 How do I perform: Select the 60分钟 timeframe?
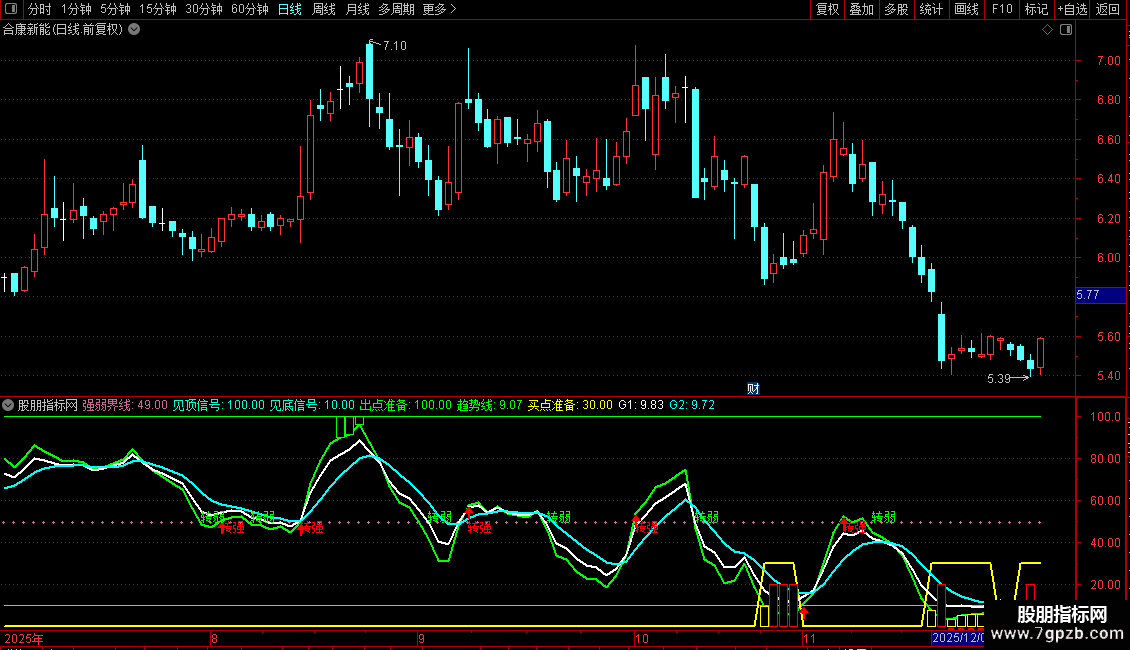pyautogui.click(x=250, y=9)
